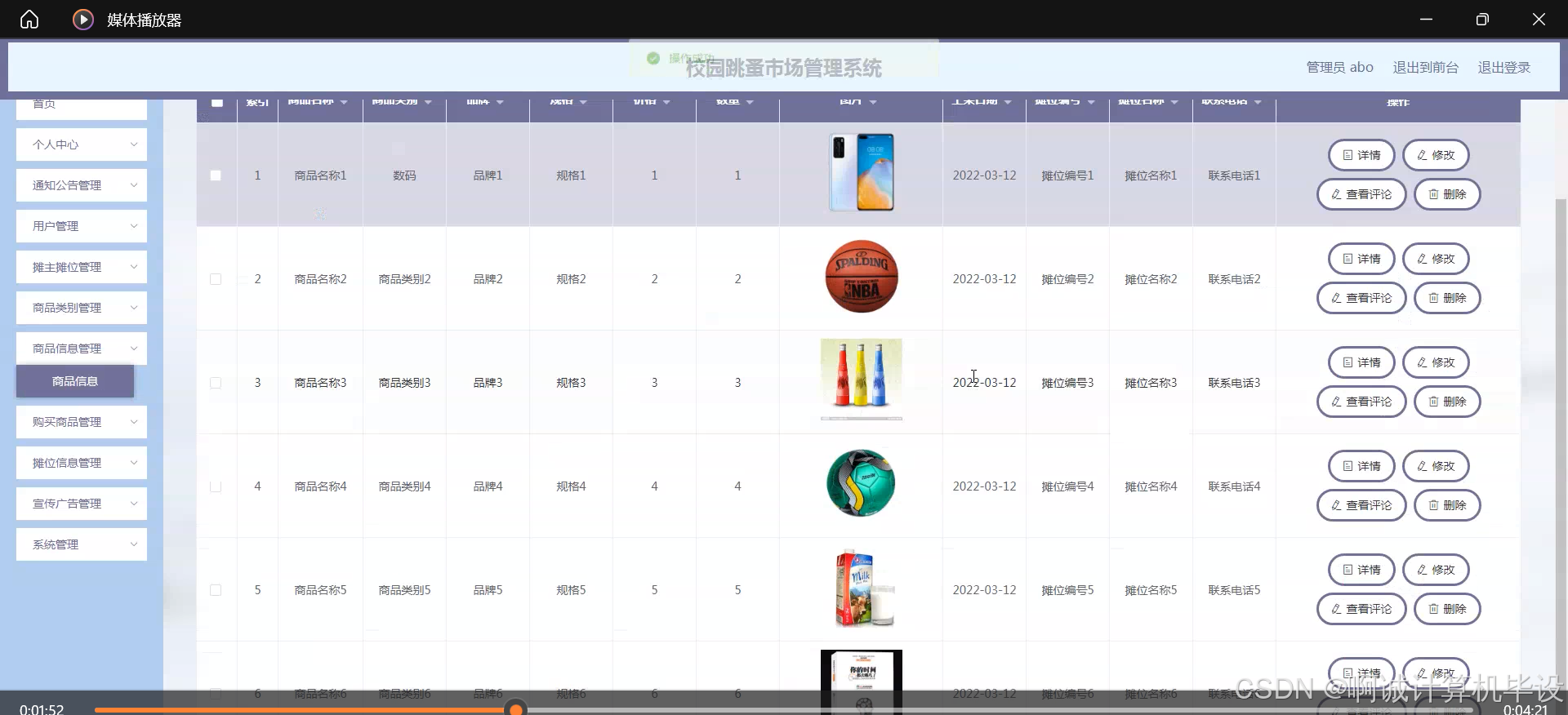Tick the checkbox for row 3

(x=216, y=383)
